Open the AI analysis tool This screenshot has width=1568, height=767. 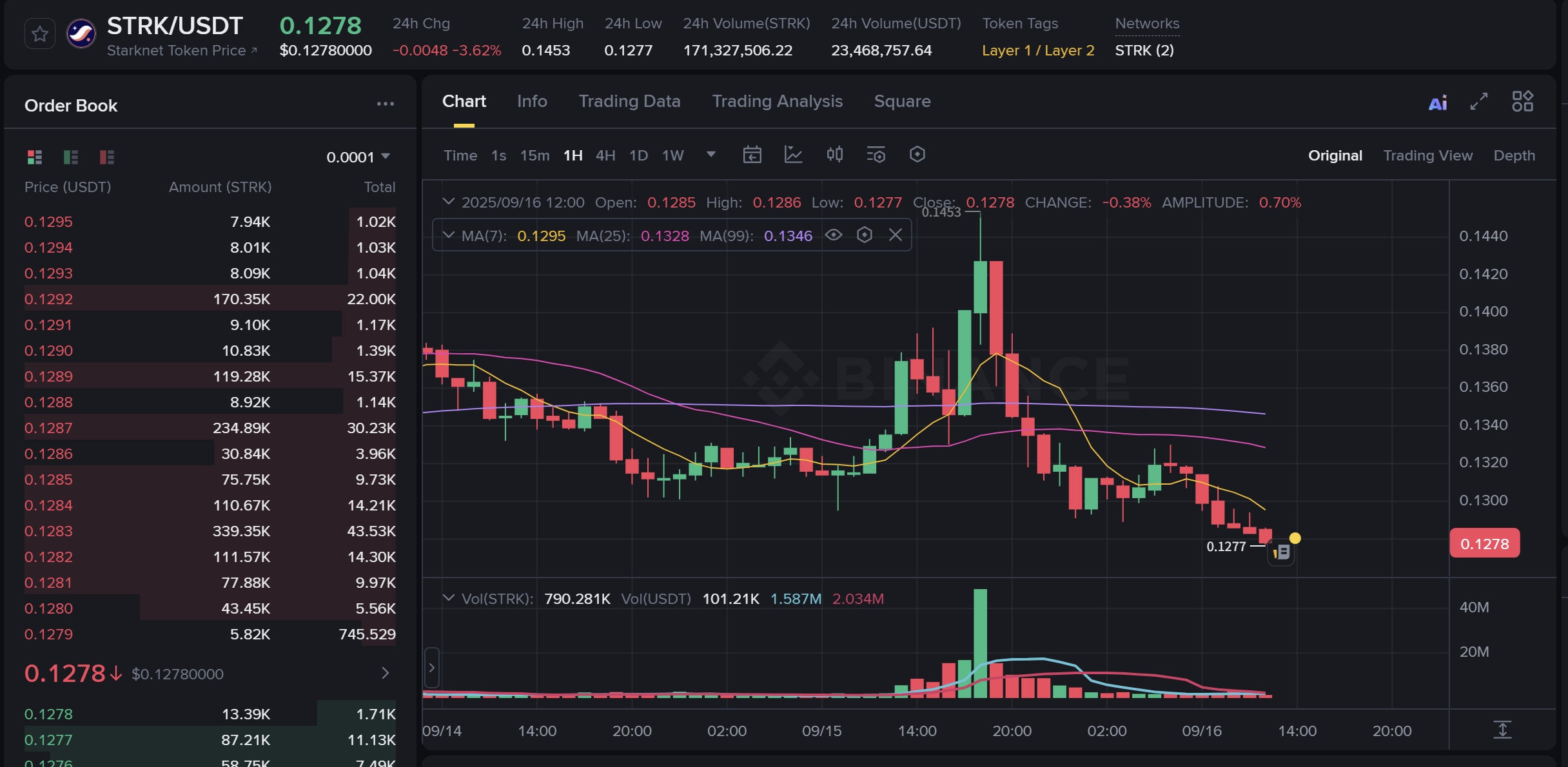(x=1438, y=103)
